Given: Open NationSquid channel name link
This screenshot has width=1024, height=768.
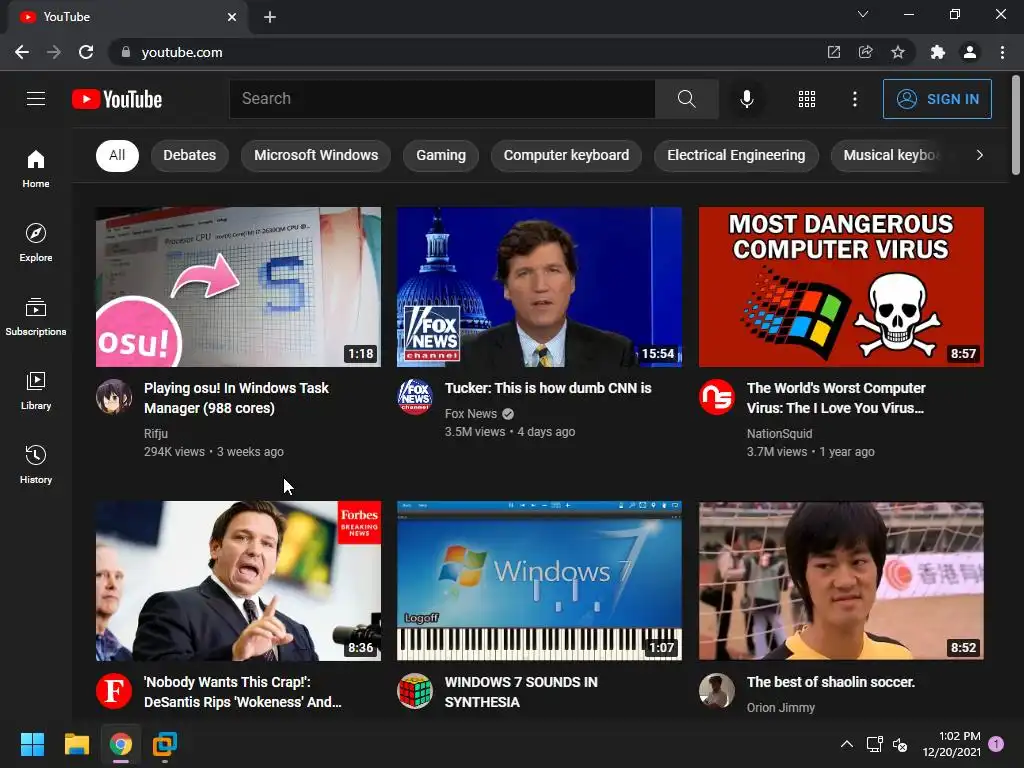Looking at the screenshot, I should pos(779,434).
